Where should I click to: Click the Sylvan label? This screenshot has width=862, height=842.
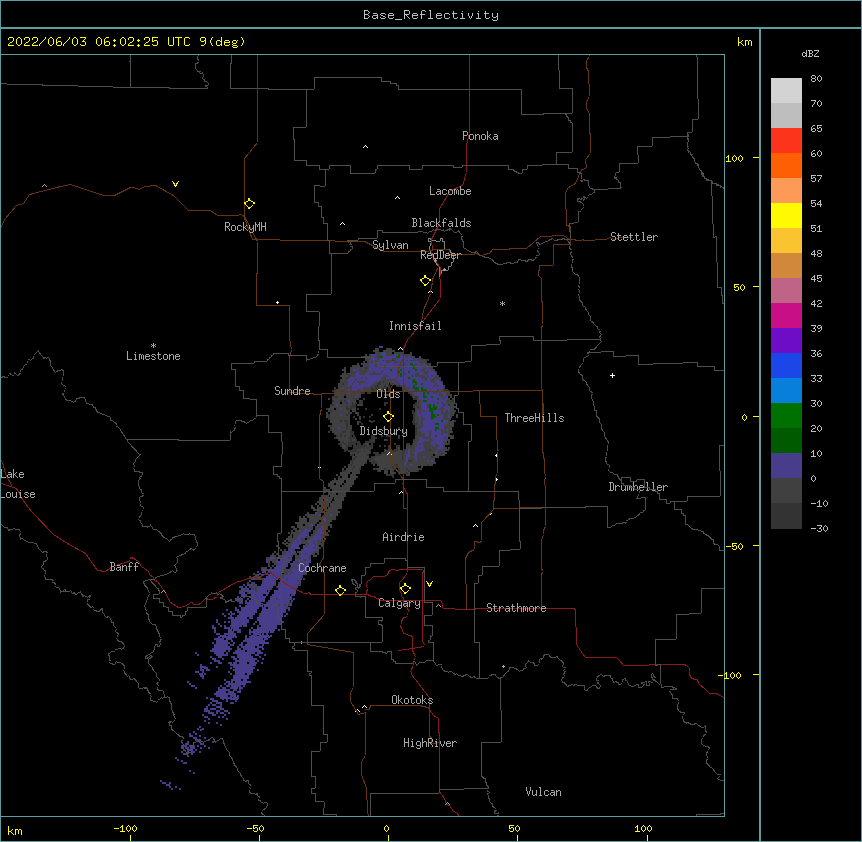[x=390, y=245]
